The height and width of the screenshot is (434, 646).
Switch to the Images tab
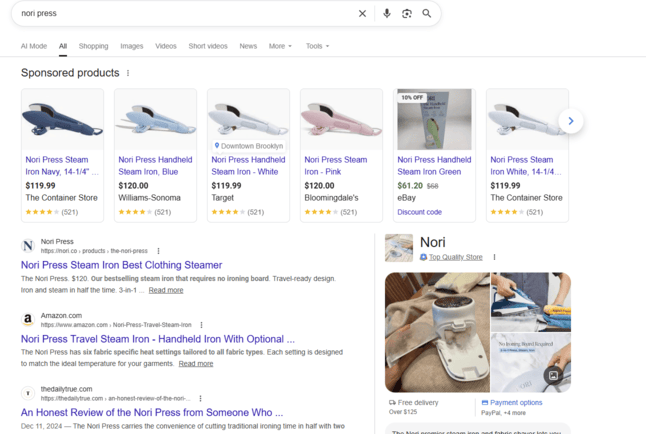click(132, 46)
